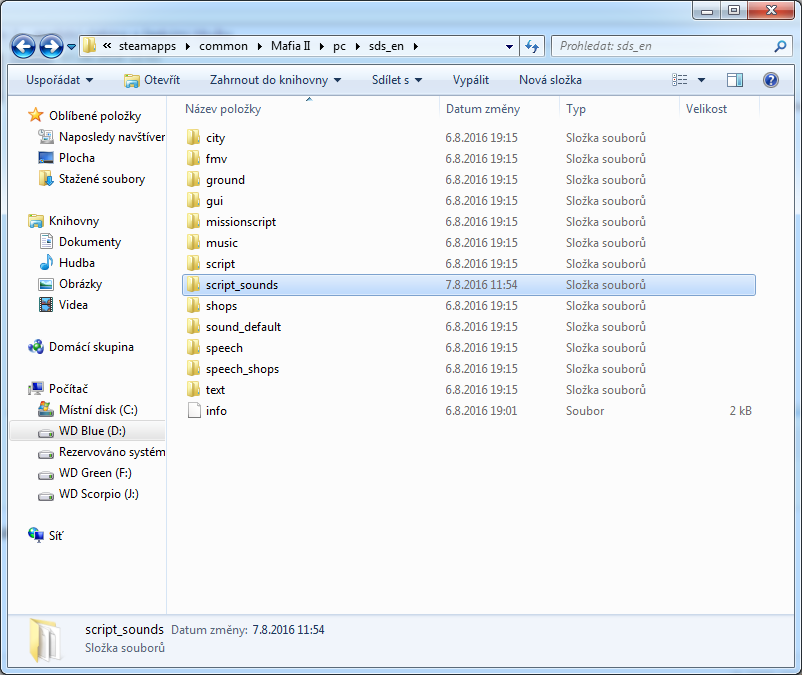Open the missionscript folder icon
This screenshot has height=675, width=802.
point(194,222)
